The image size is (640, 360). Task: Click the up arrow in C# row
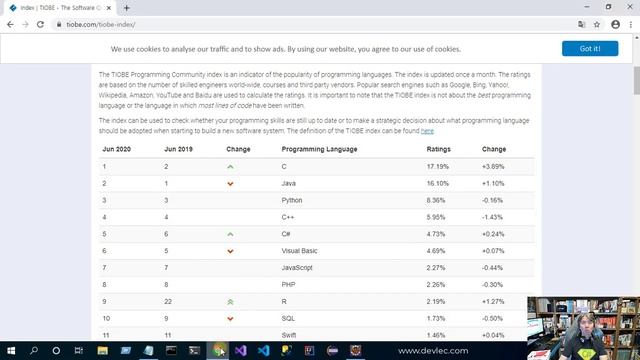pos(230,234)
